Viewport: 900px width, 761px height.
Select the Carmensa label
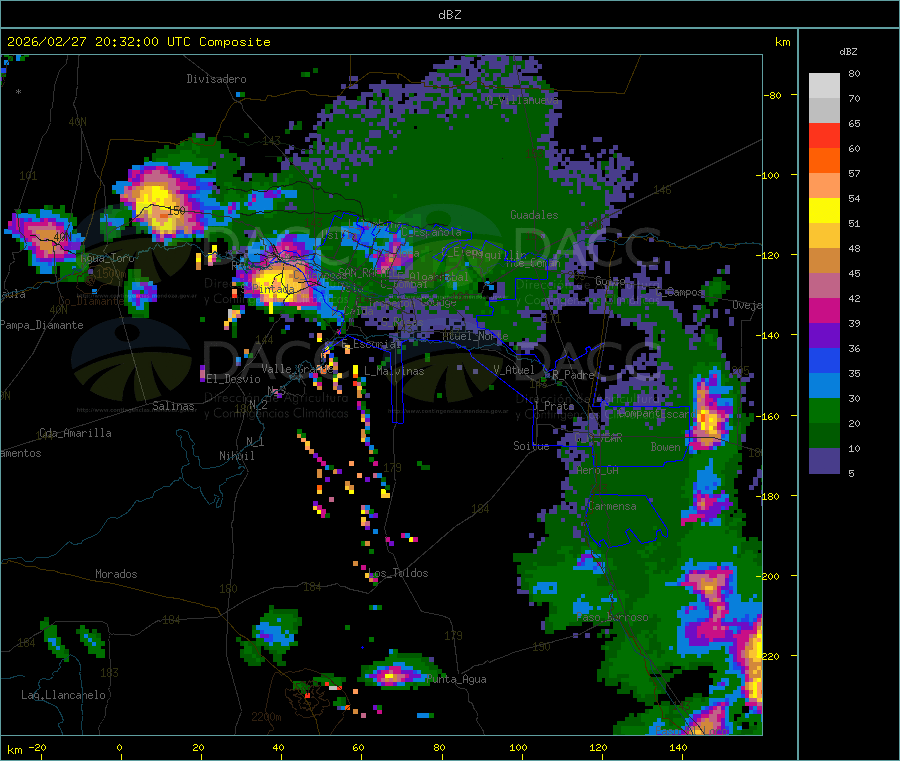tap(612, 506)
